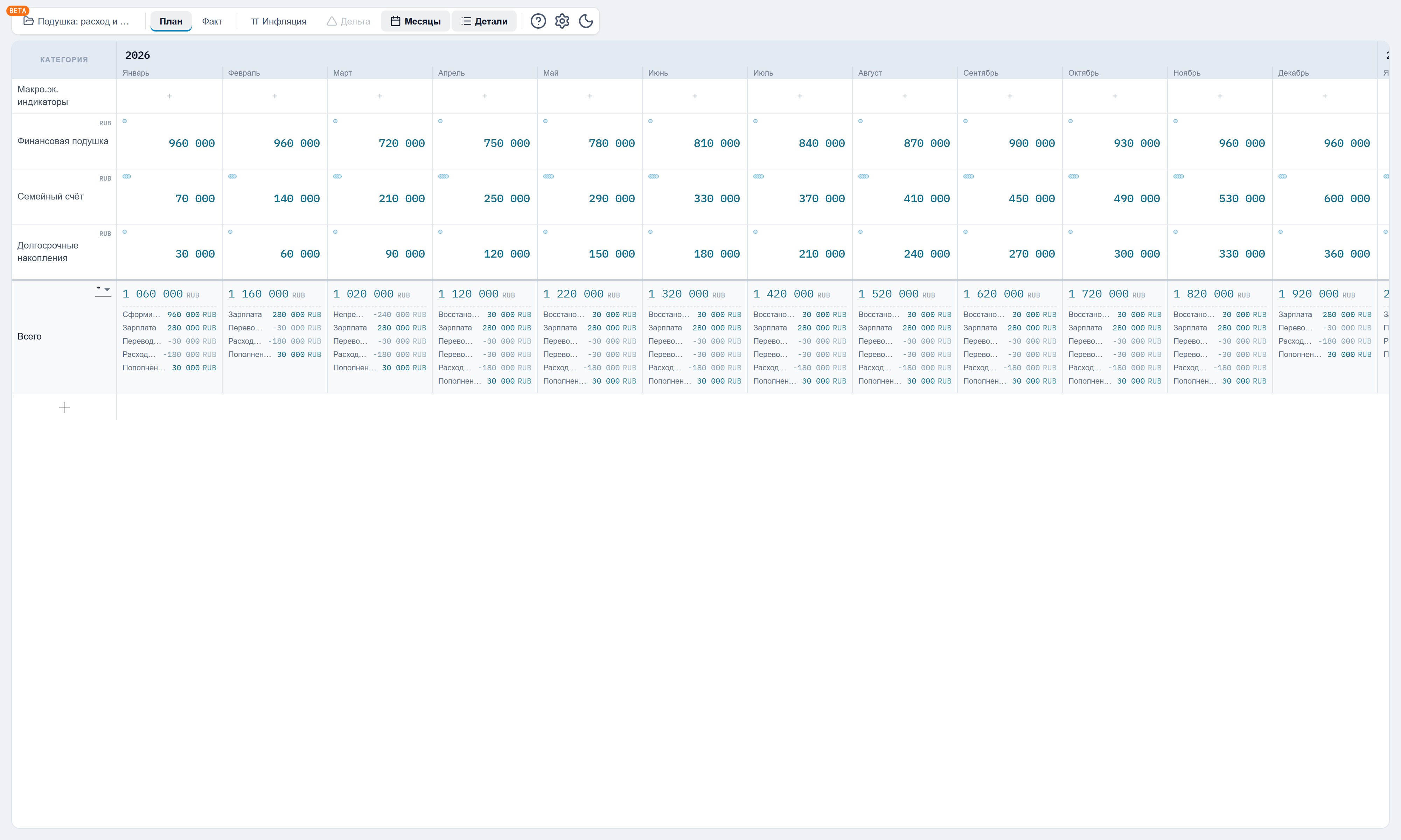Click 2026 year header

pos(138,55)
